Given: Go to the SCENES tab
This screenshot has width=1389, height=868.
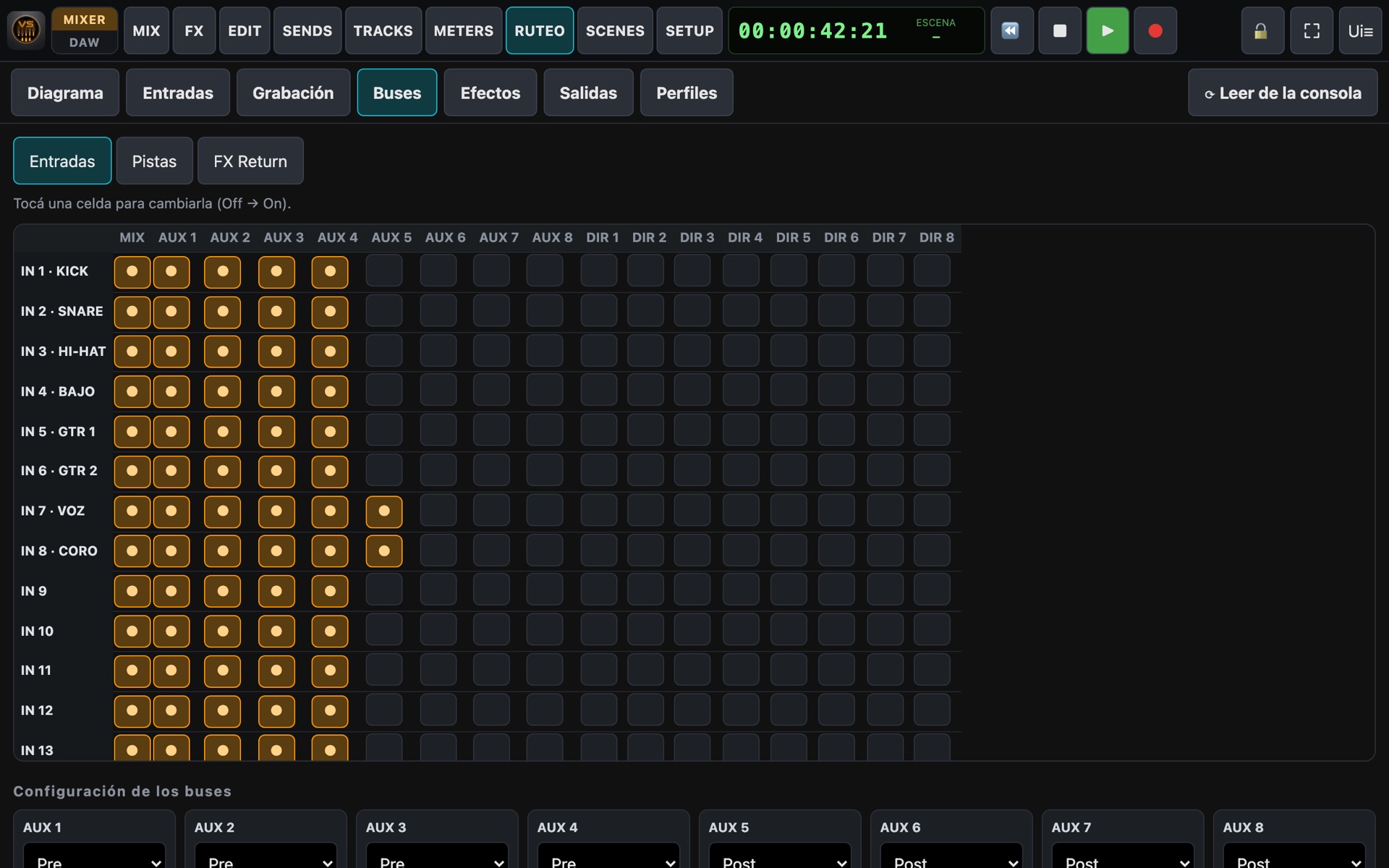Looking at the screenshot, I should [615, 30].
